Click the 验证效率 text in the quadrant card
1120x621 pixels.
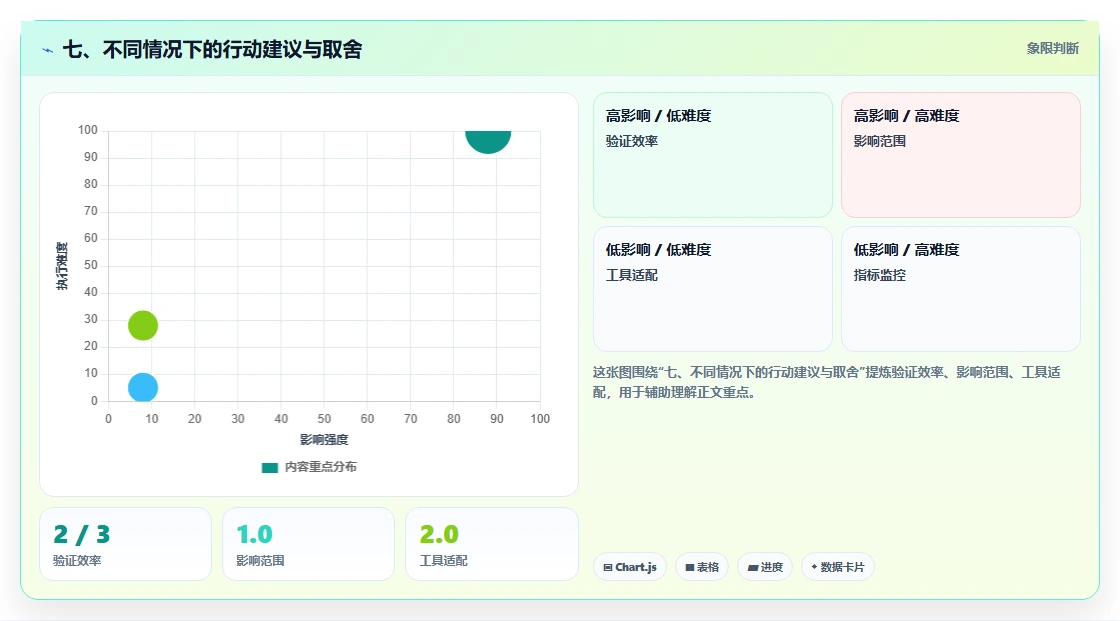click(632, 141)
